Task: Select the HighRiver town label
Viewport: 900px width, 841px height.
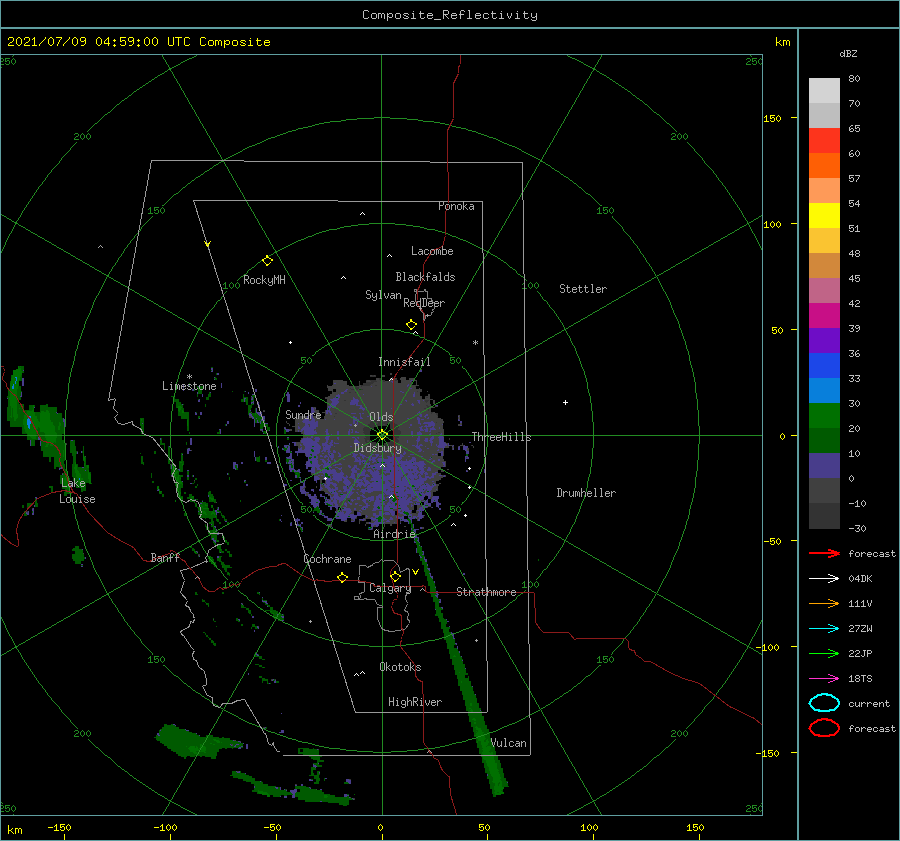Action: (x=415, y=702)
